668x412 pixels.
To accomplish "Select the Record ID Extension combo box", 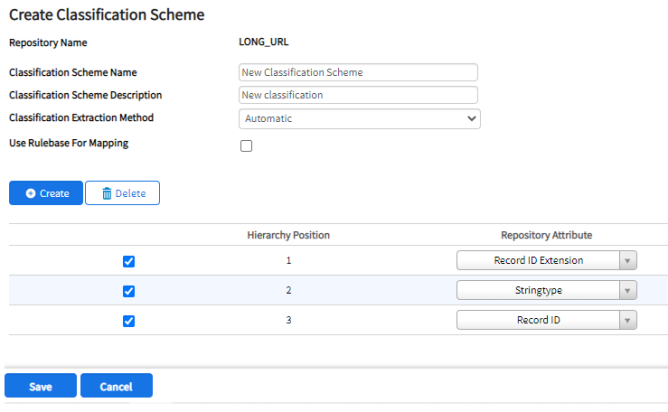I will coord(547,260).
